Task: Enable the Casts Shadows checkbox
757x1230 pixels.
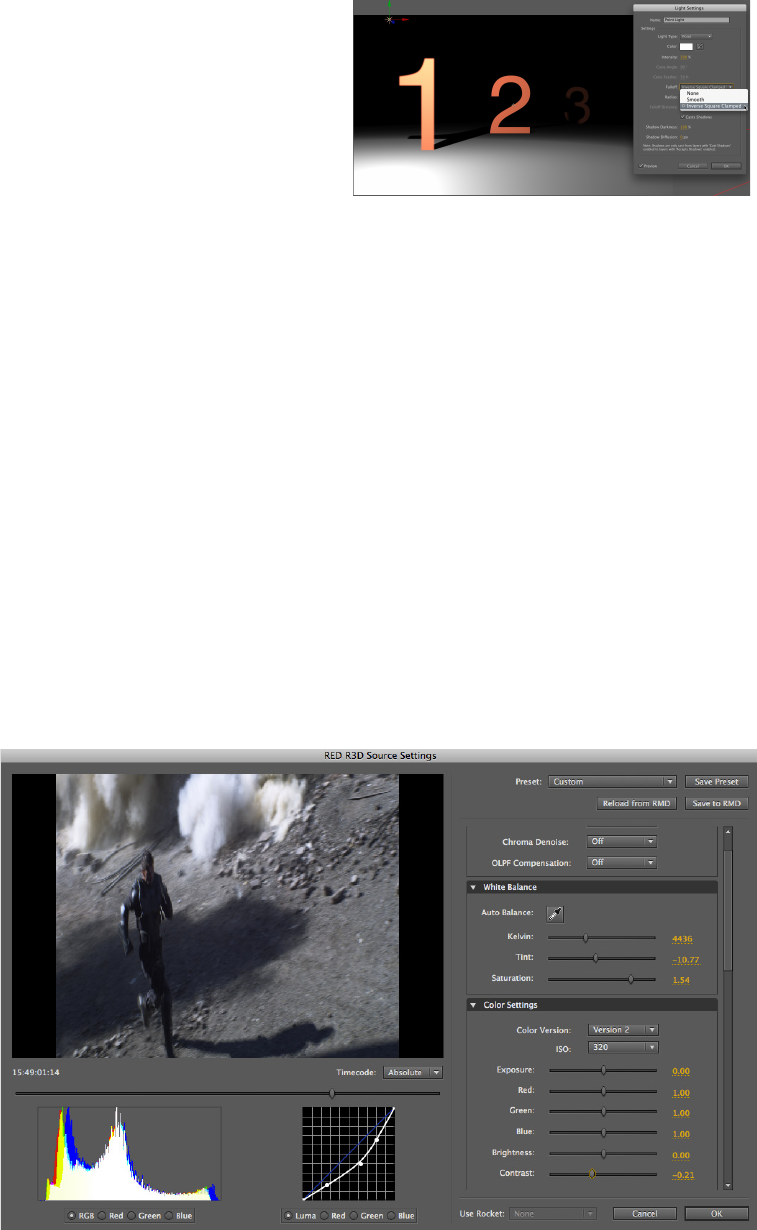Action: click(x=683, y=116)
